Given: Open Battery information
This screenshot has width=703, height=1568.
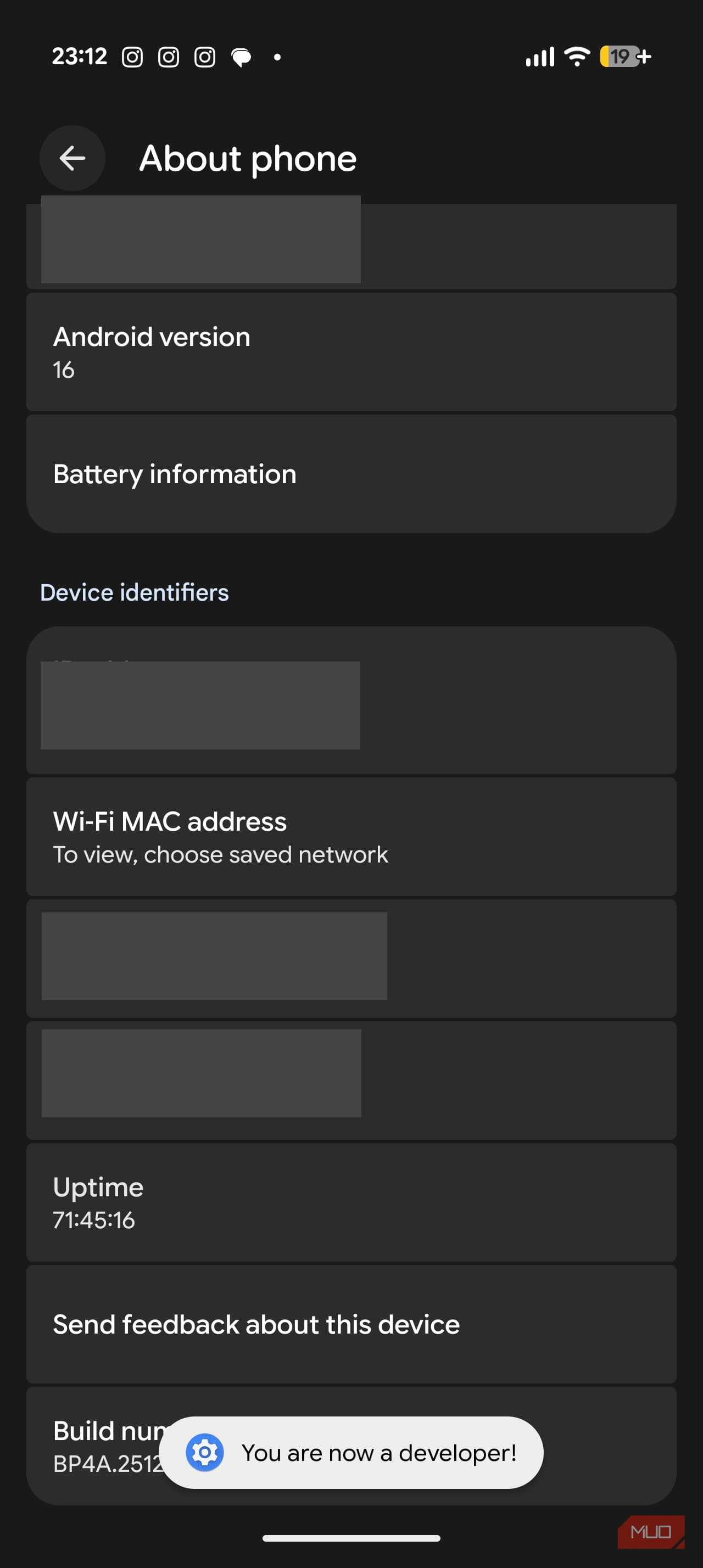Looking at the screenshot, I should click(x=351, y=474).
